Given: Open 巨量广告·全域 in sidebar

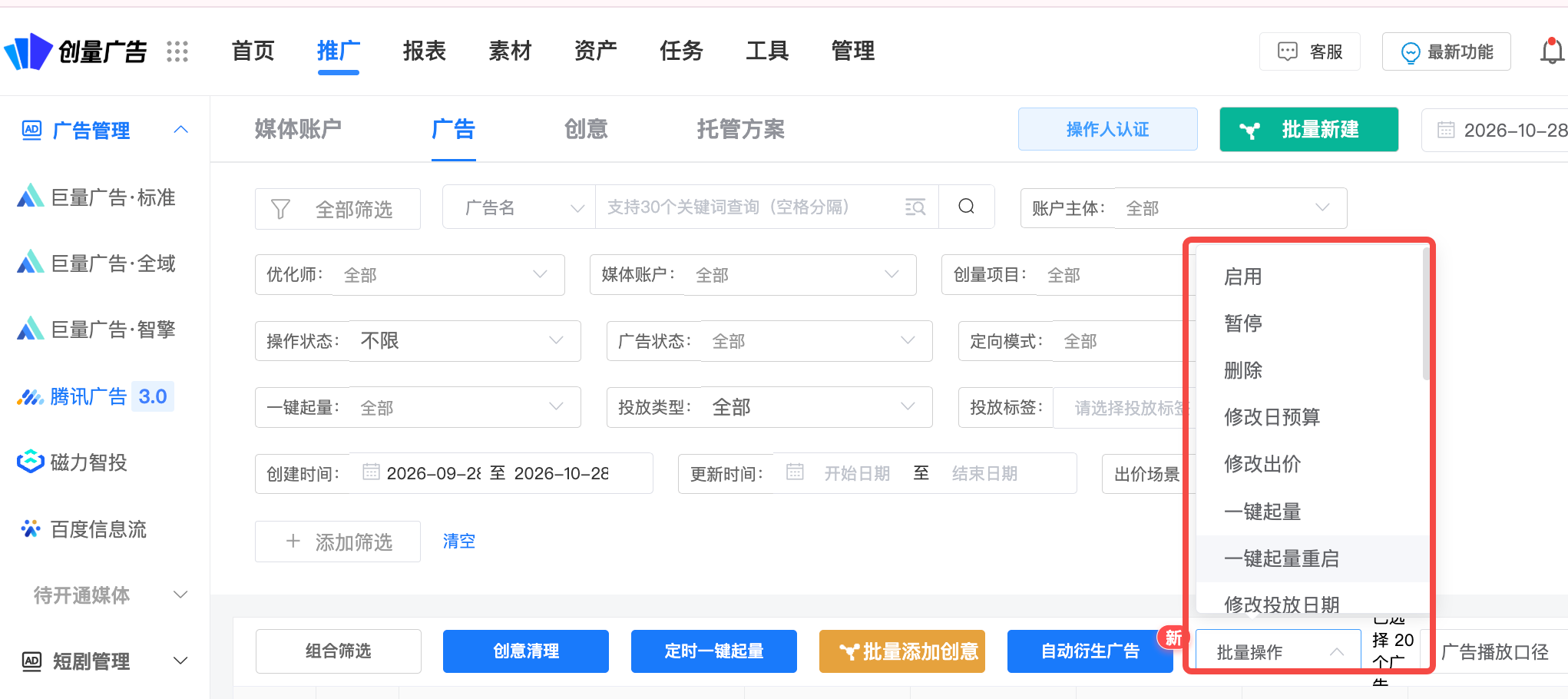Looking at the screenshot, I should coord(97,263).
